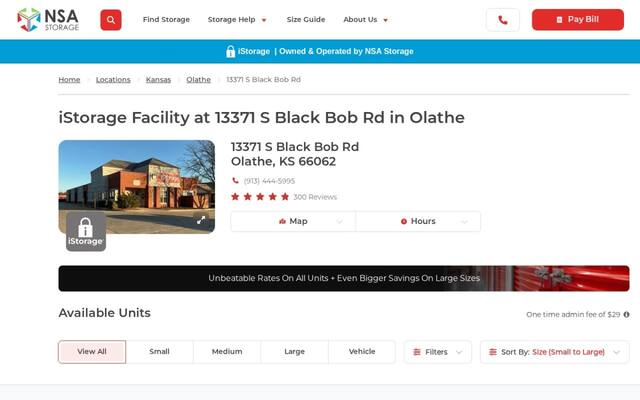Click 'Owned & Operated by NSA Storage' text
Viewport: 640px width, 400px height.
point(346,51)
